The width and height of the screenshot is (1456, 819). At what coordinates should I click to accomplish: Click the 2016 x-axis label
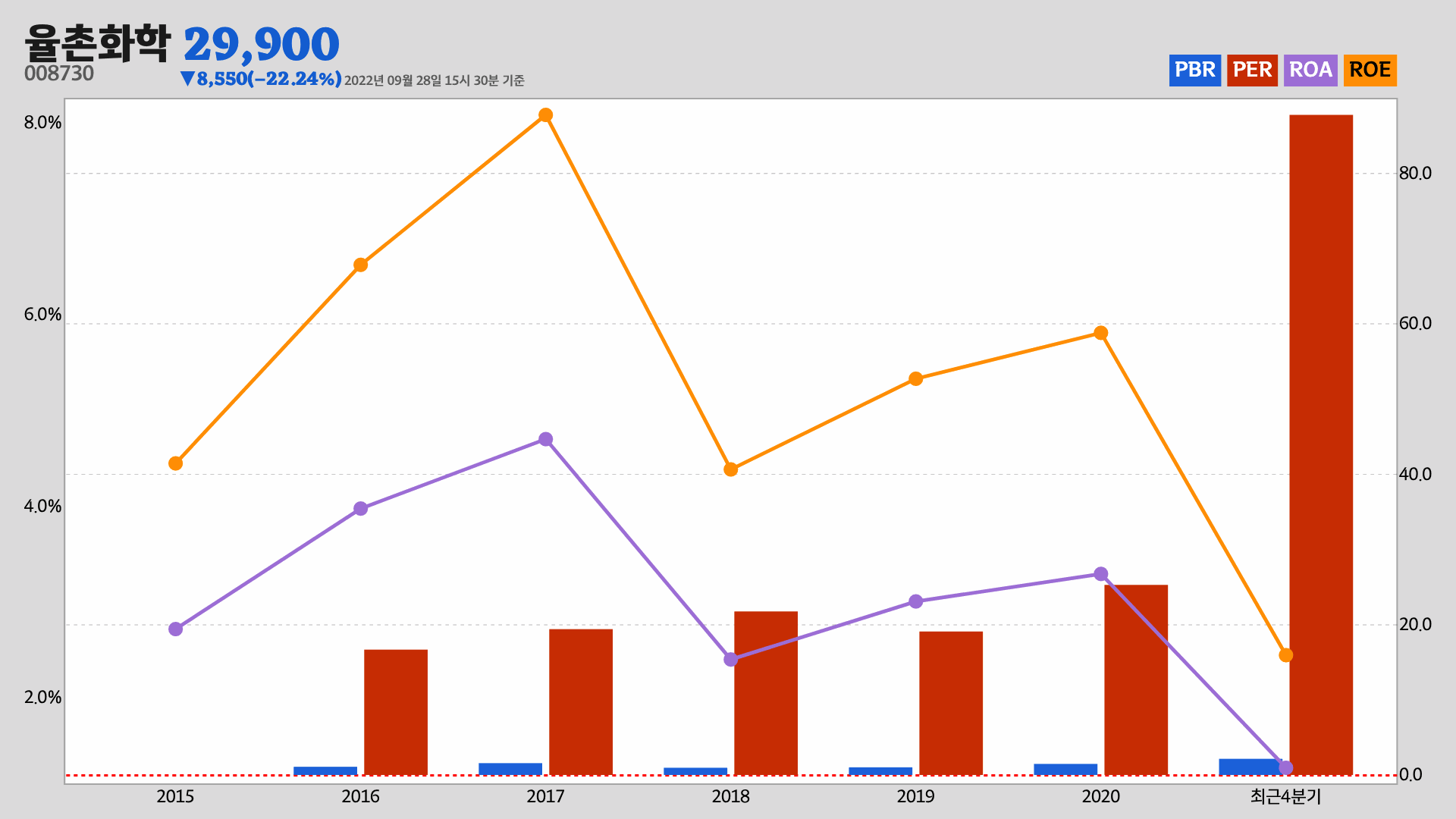point(360,796)
